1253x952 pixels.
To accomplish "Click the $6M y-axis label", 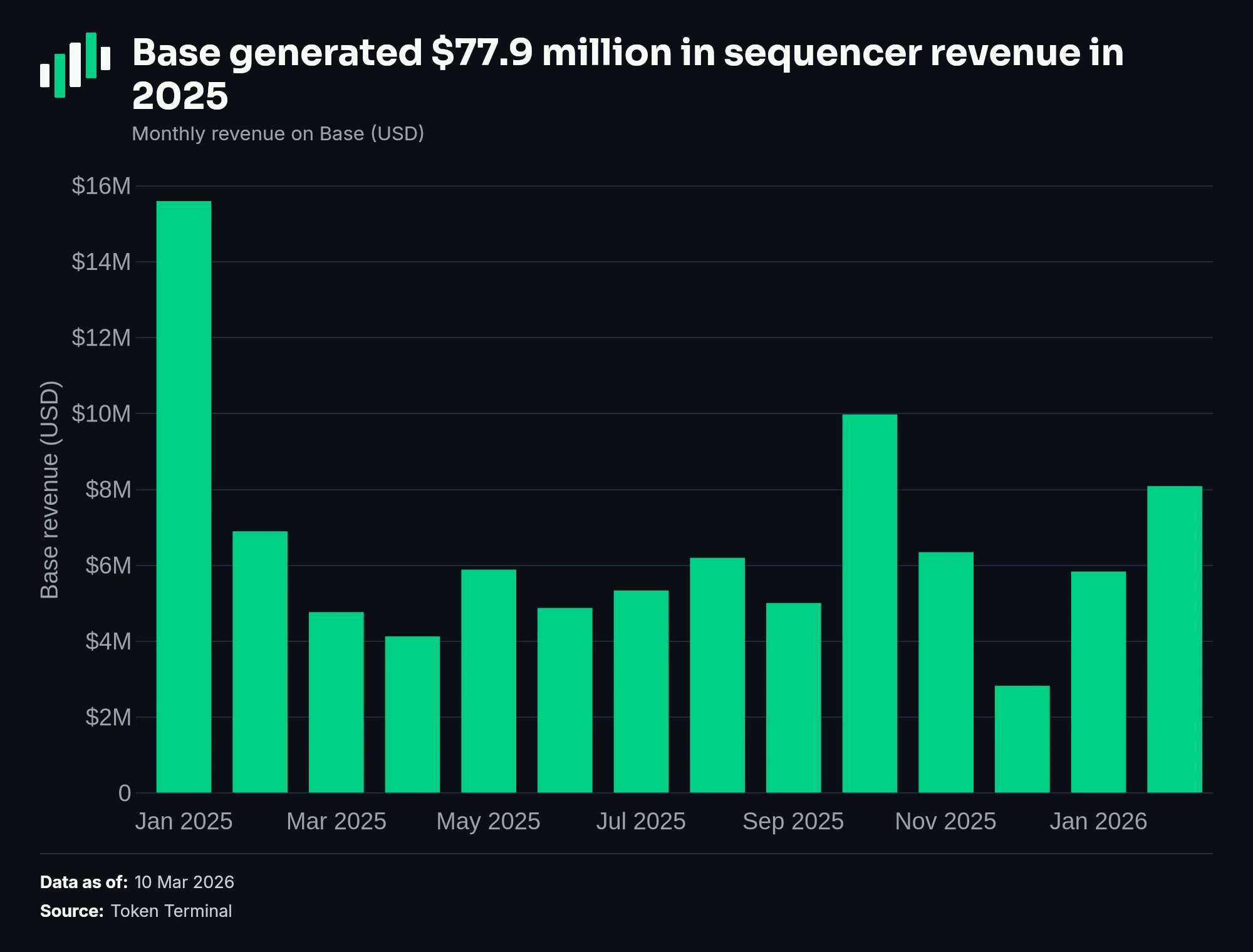I will coord(108,566).
